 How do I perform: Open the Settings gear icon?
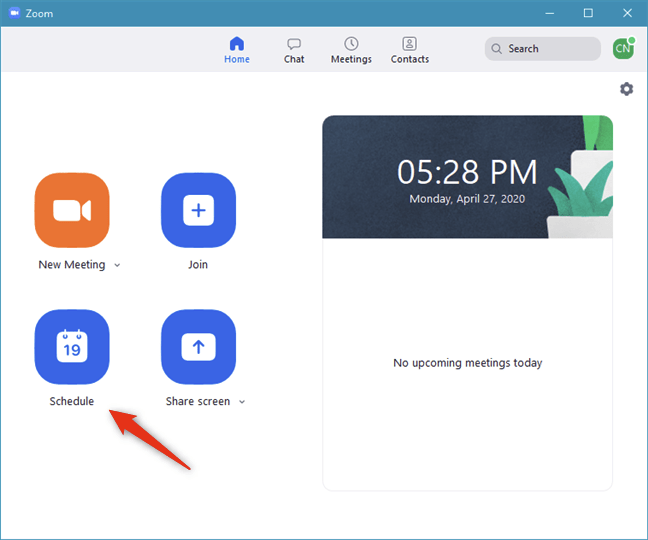(627, 89)
